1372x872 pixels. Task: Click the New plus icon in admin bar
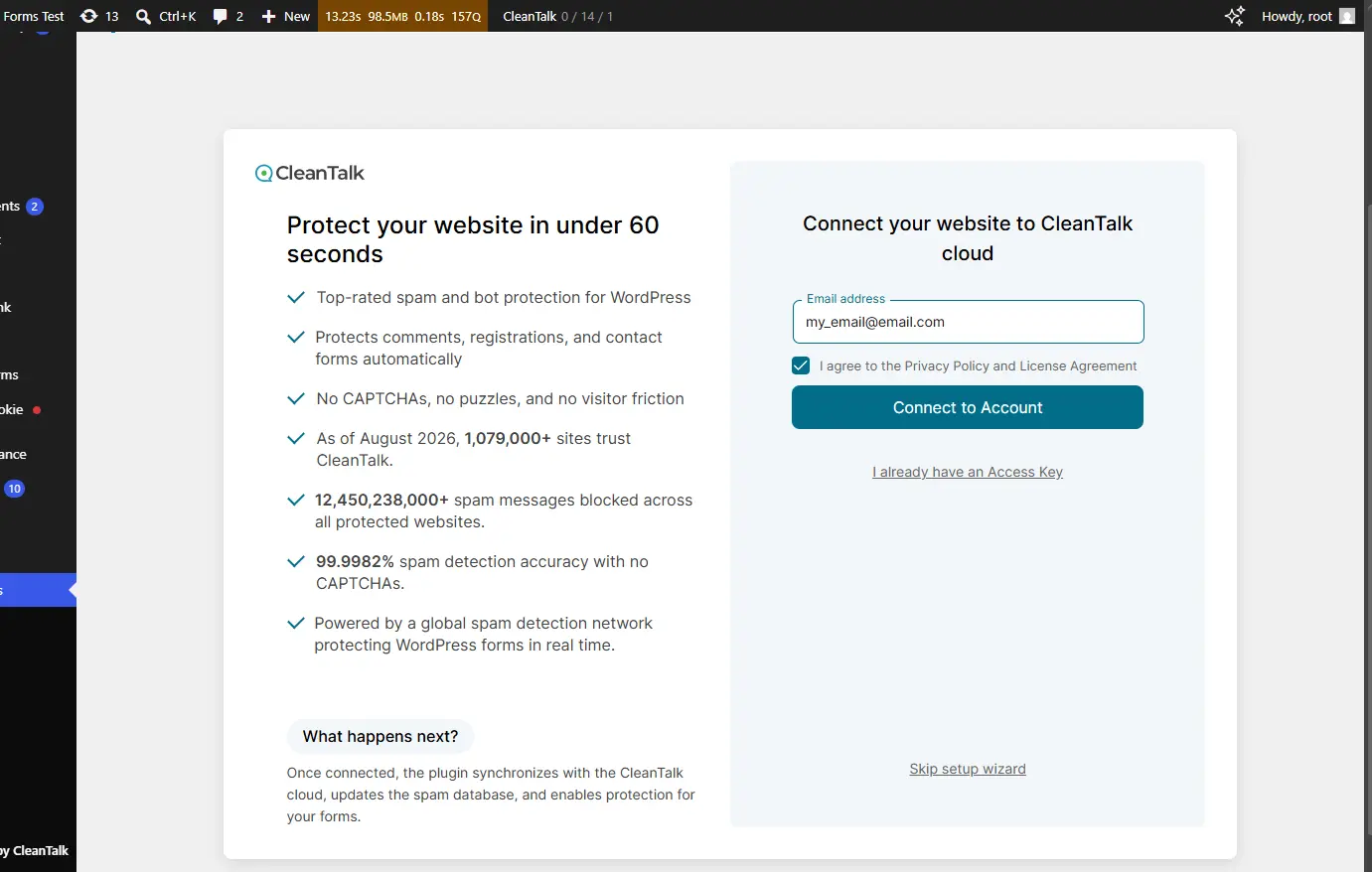click(268, 16)
